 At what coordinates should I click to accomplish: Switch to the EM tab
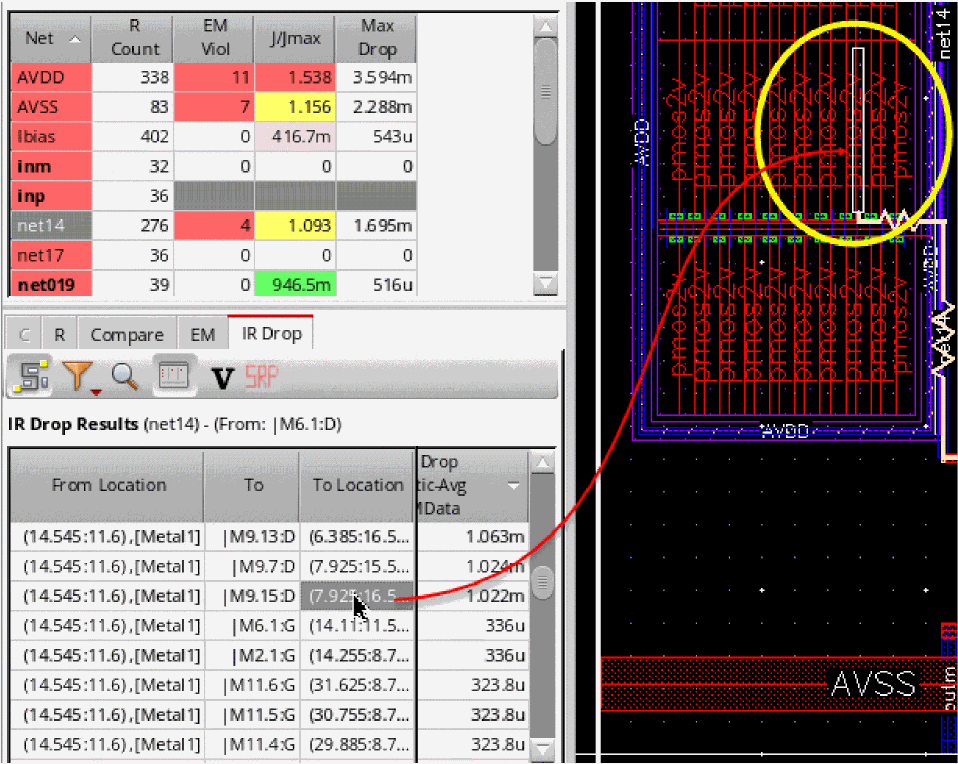tap(202, 335)
